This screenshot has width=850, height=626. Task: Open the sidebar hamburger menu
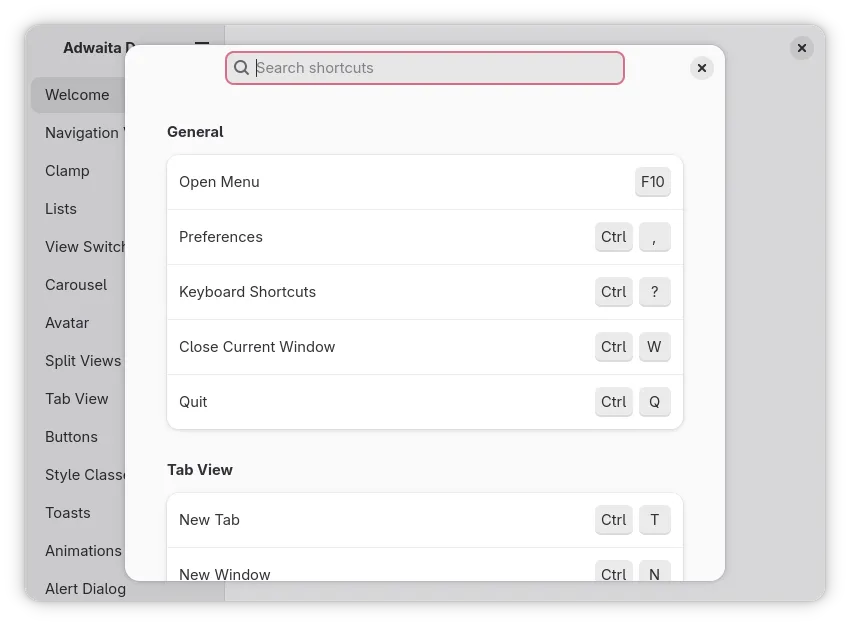pyautogui.click(x=202, y=44)
